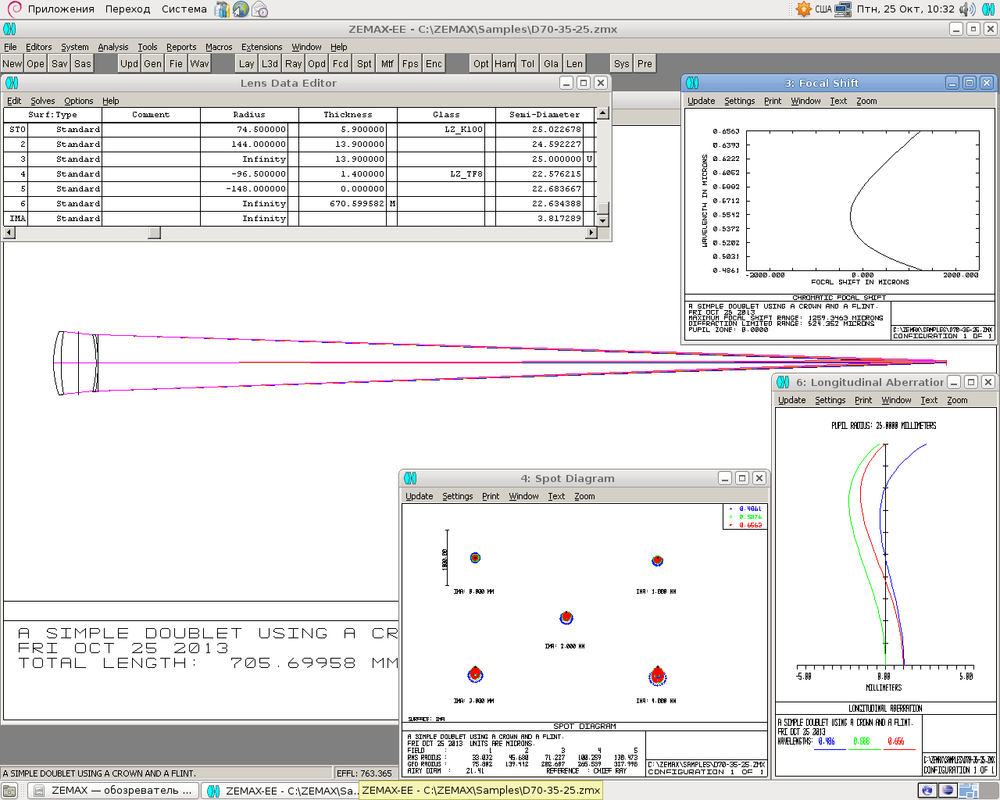Click Lens Data Editor horizontal scroll right arrow
Viewport: 1000px width, 800px height.
[591, 233]
